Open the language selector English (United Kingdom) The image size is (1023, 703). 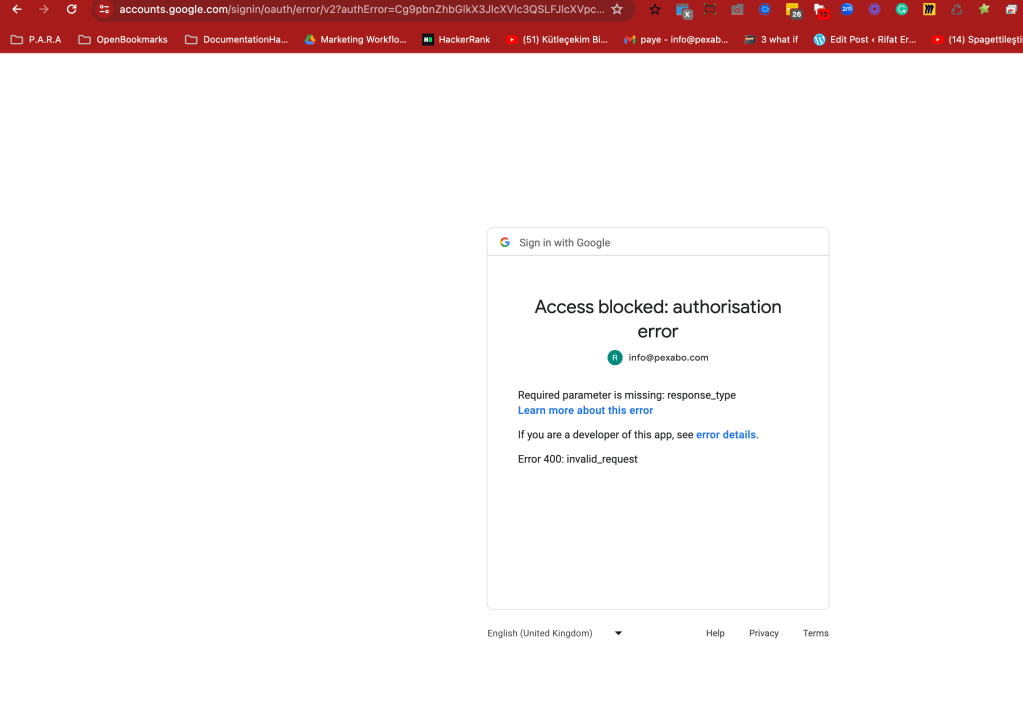pyautogui.click(x=555, y=633)
